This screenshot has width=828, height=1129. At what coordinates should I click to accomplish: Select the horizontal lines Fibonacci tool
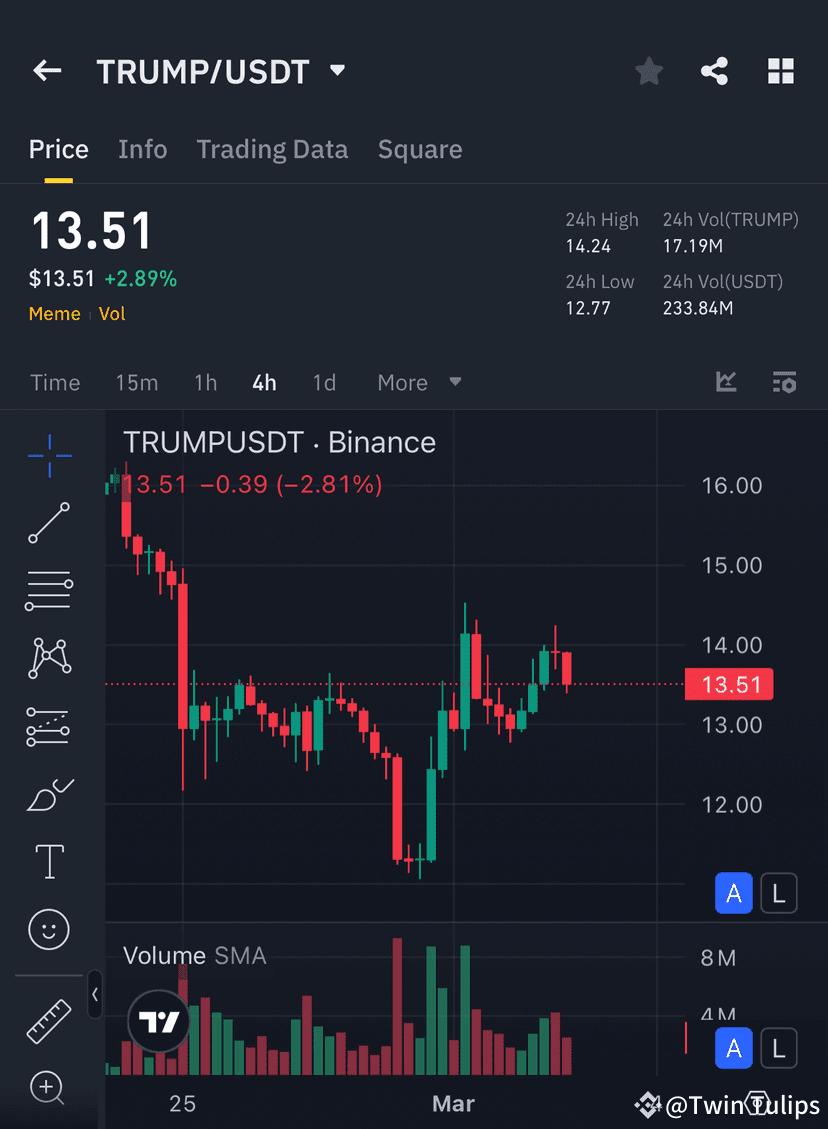[49, 590]
